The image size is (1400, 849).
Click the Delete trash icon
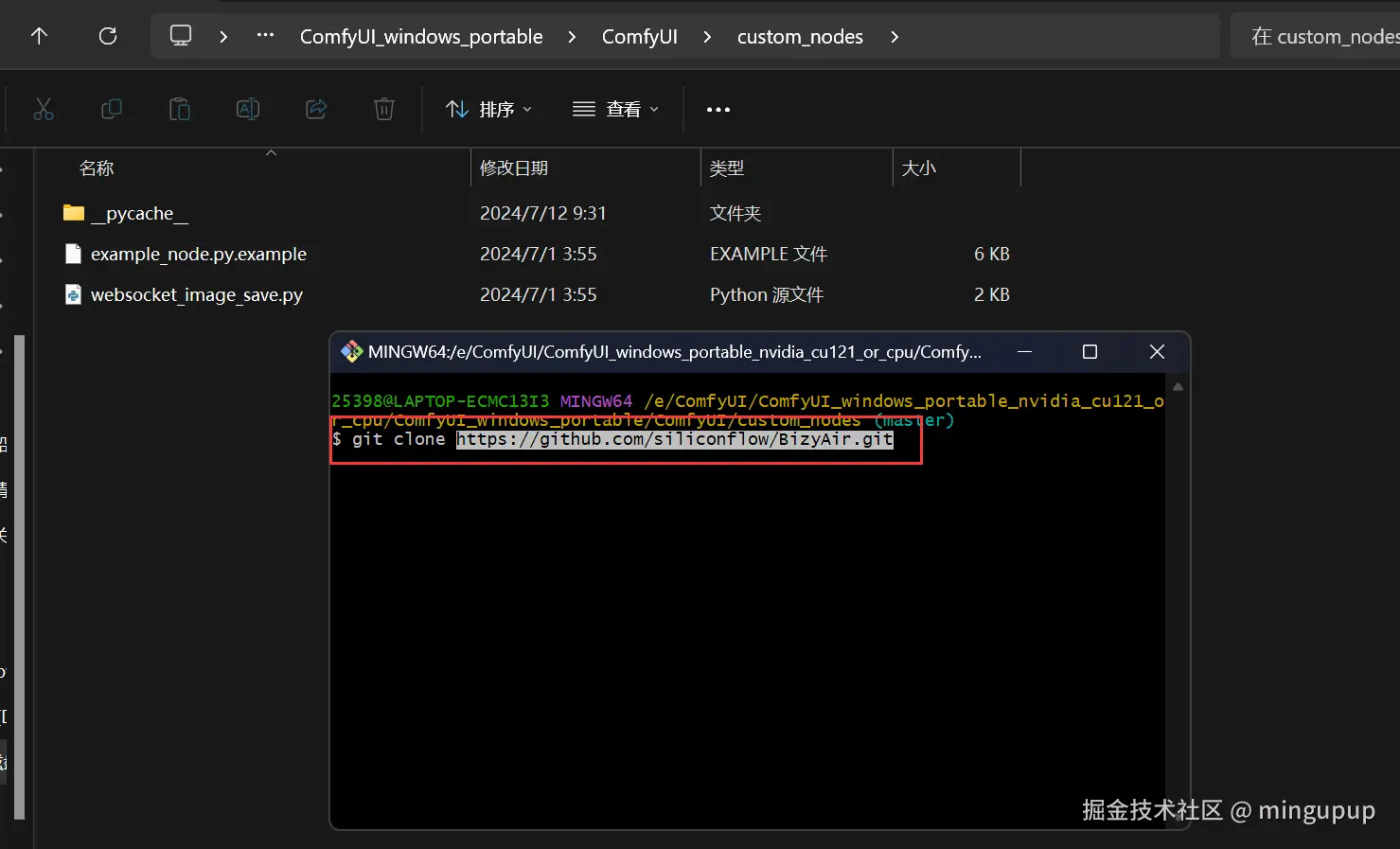384,109
